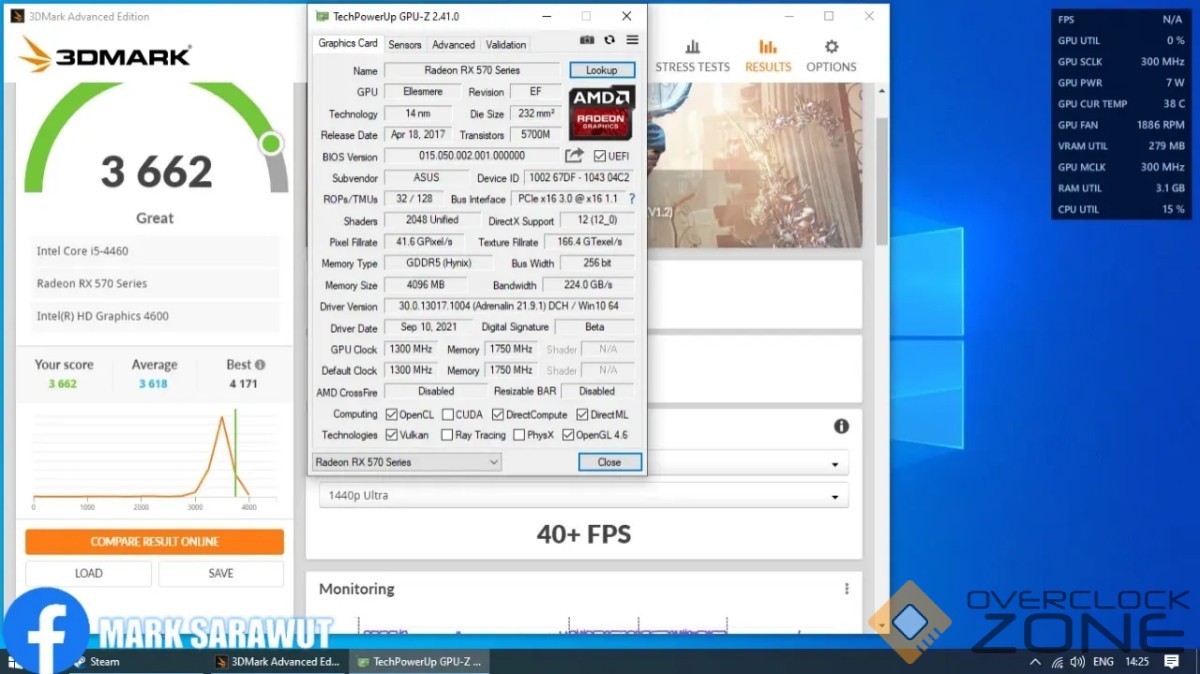
Task: Switch to the Advanced tab
Action: point(454,44)
